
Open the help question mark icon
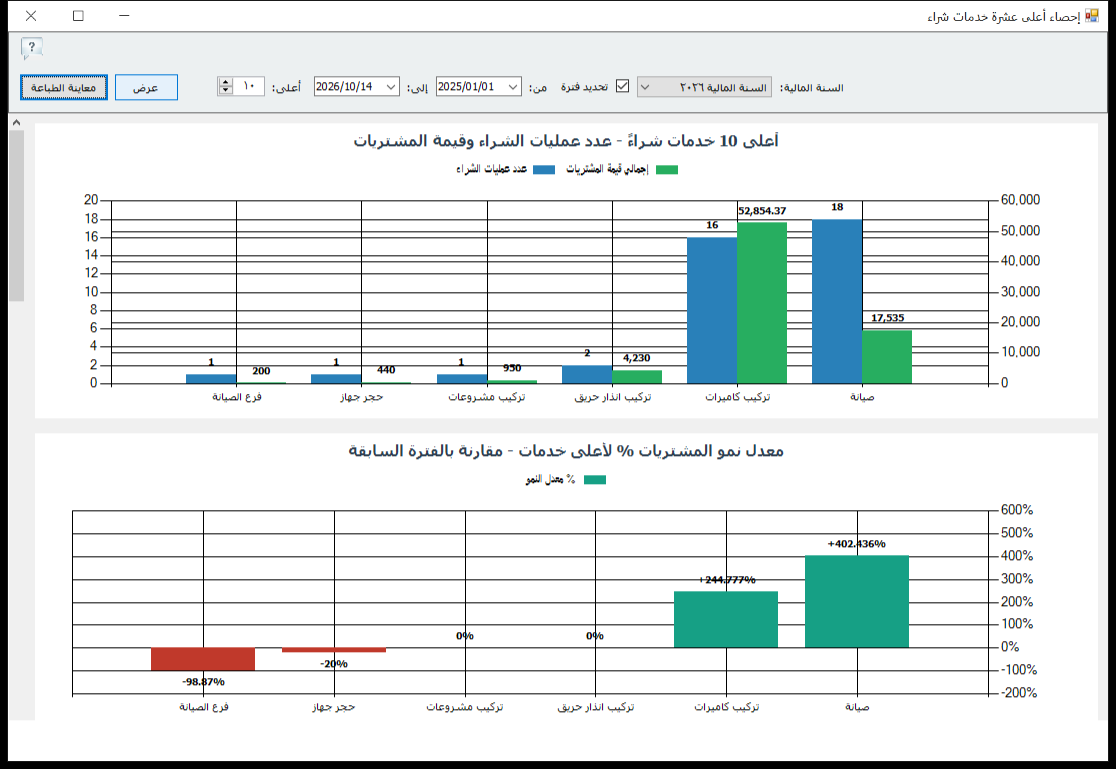[x=32, y=48]
